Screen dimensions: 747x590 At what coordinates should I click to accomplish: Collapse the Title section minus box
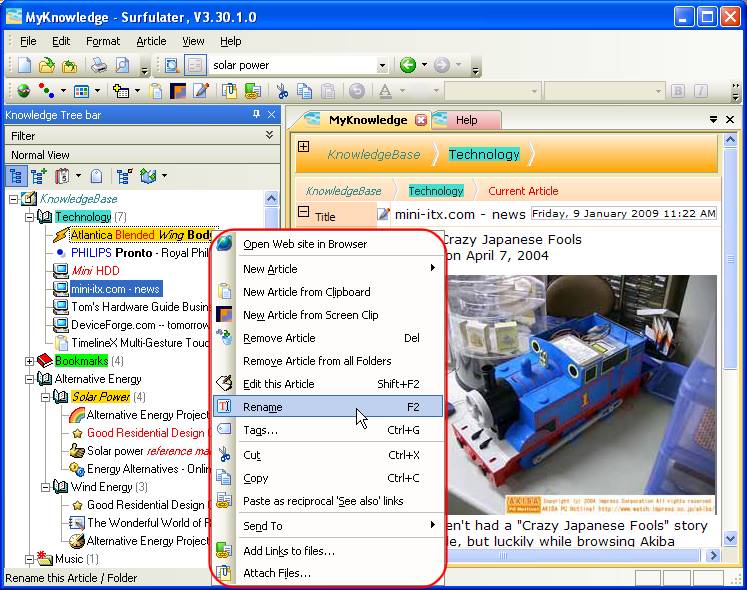303,212
